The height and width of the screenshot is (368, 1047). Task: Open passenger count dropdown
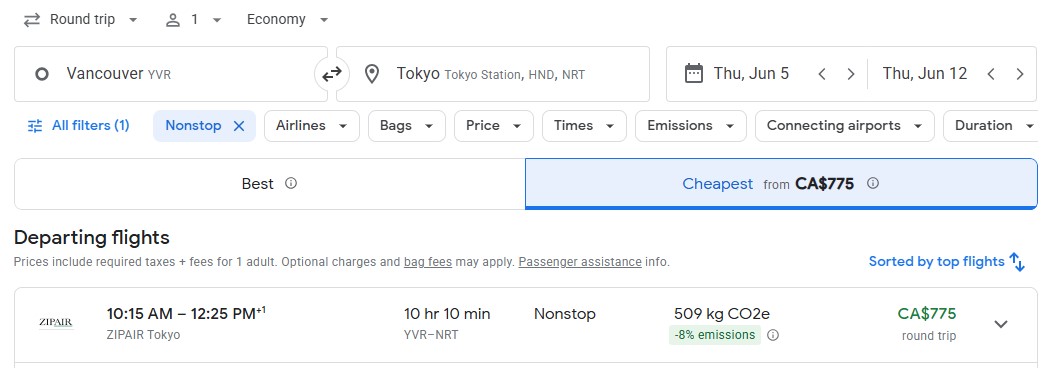[194, 19]
